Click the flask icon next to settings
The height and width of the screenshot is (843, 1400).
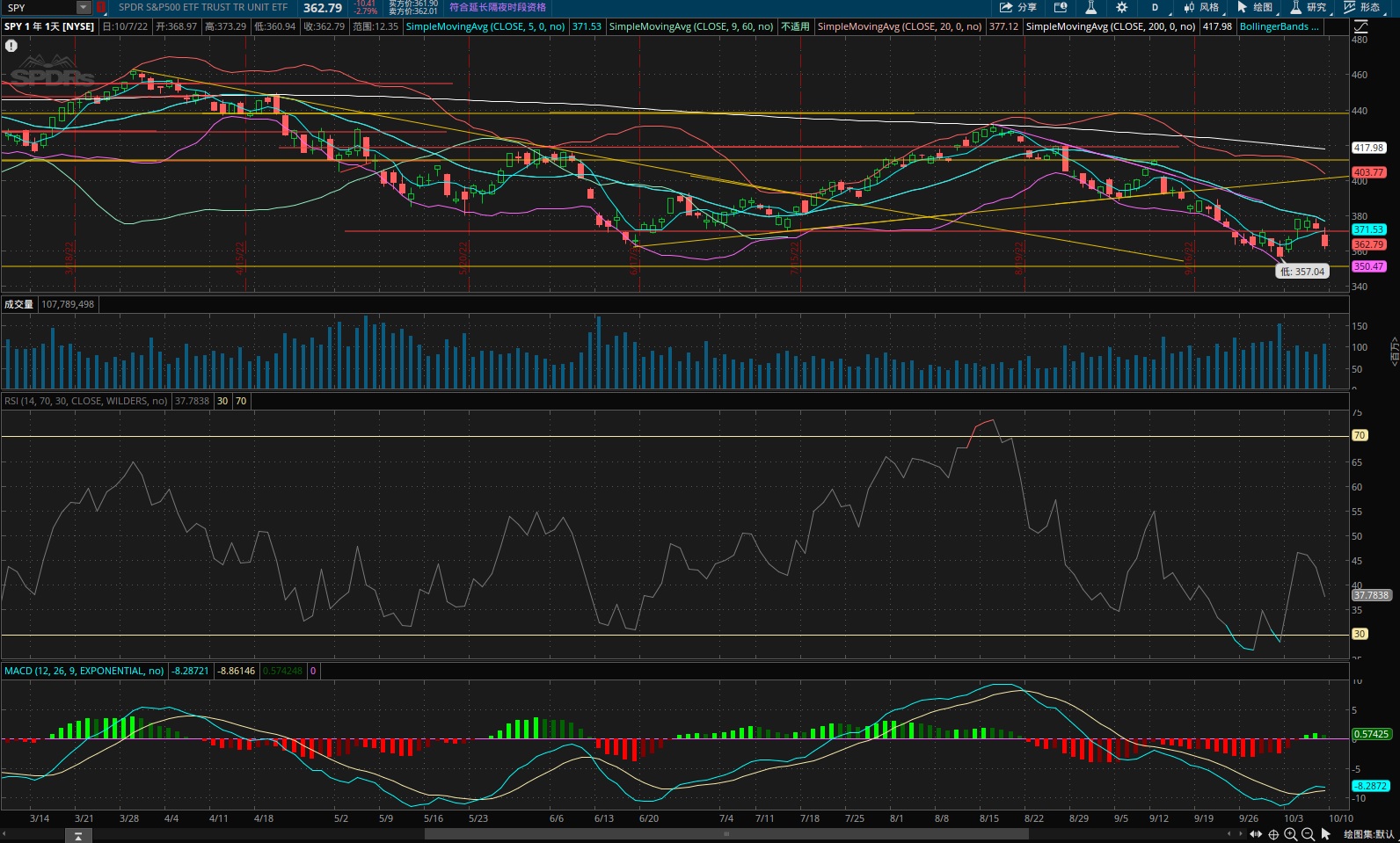1090,7
